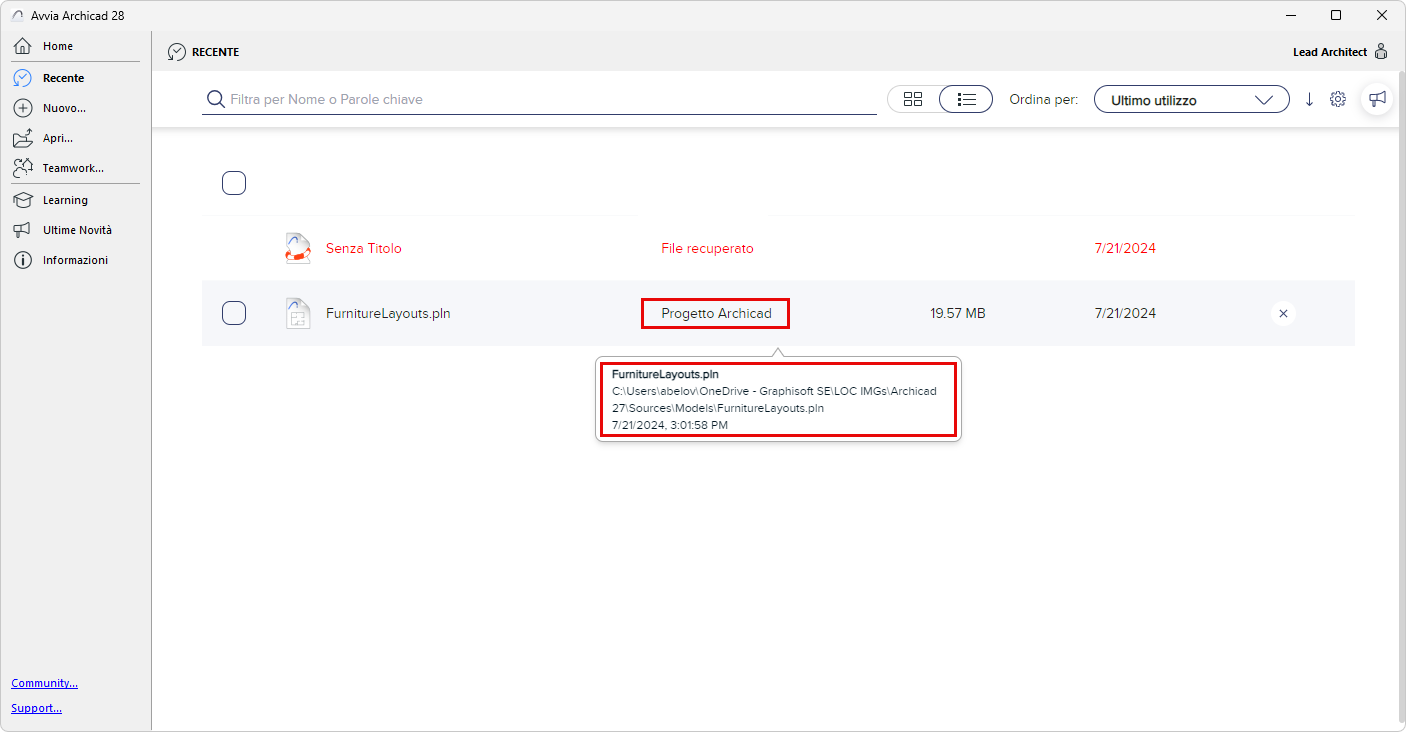This screenshot has width=1406, height=732.
Task: Click the 19.57 MB size cell
Action: (x=957, y=313)
